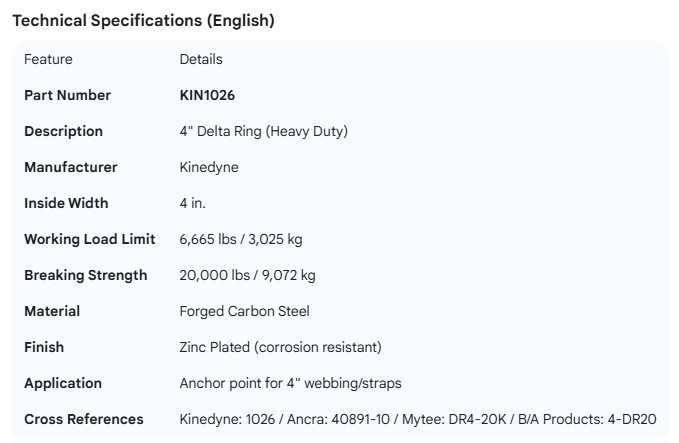Viewport: 679px width, 443px height.
Task: Click the 4 in. width value
Action: [x=192, y=203]
